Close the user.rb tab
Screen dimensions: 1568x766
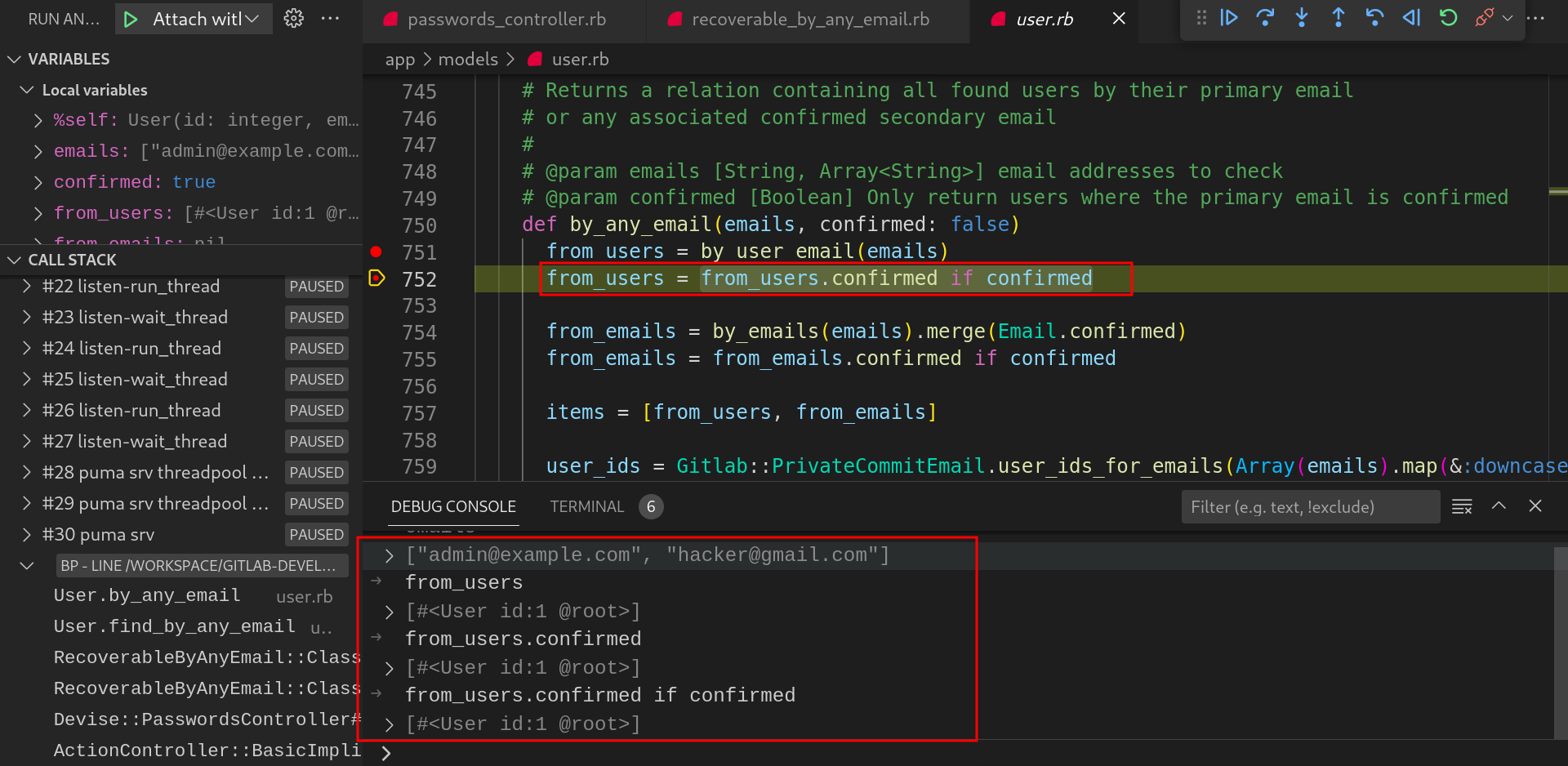pyautogui.click(x=1119, y=19)
